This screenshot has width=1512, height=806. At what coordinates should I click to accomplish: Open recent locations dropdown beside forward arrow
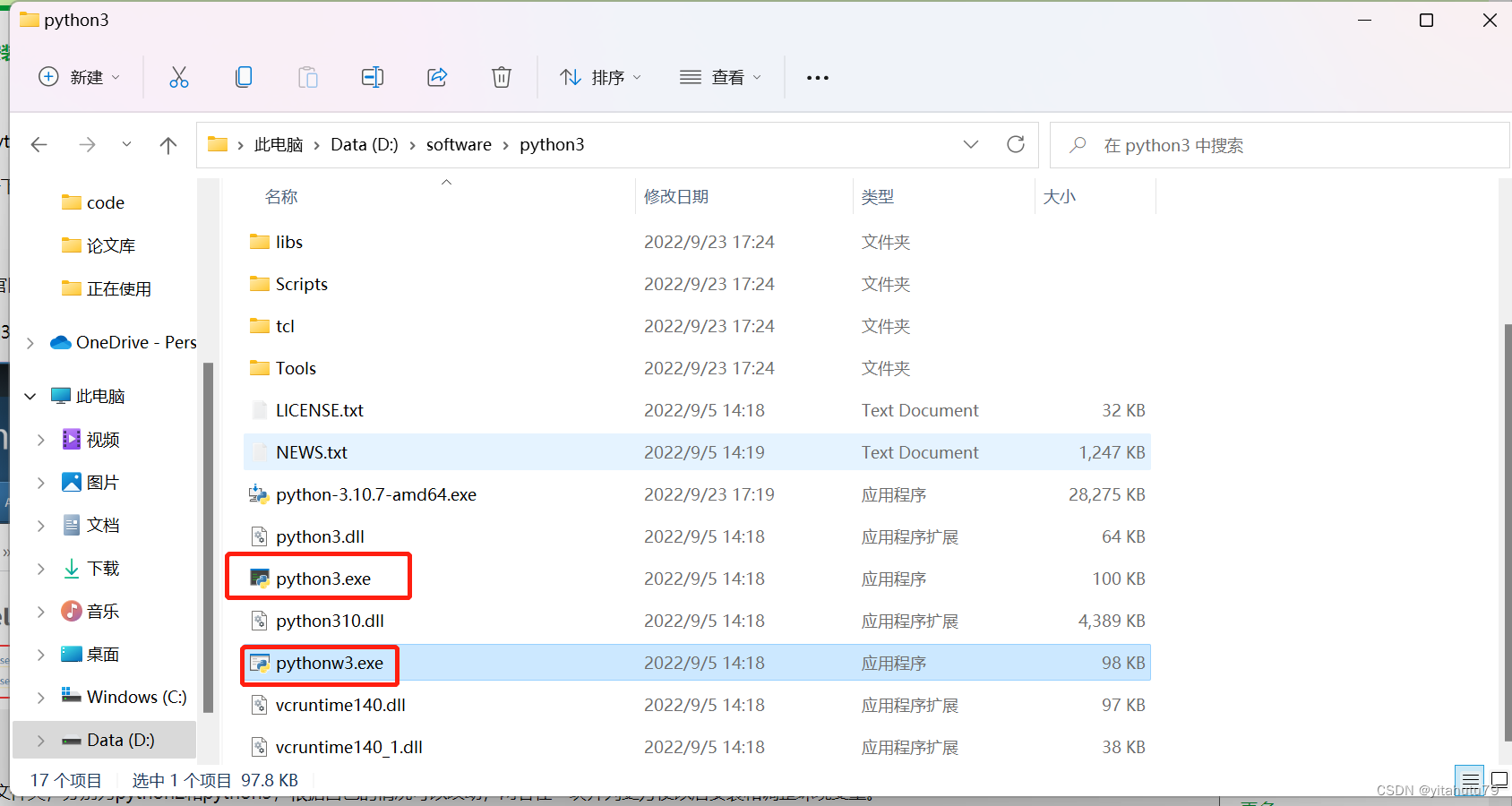pos(126,144)
